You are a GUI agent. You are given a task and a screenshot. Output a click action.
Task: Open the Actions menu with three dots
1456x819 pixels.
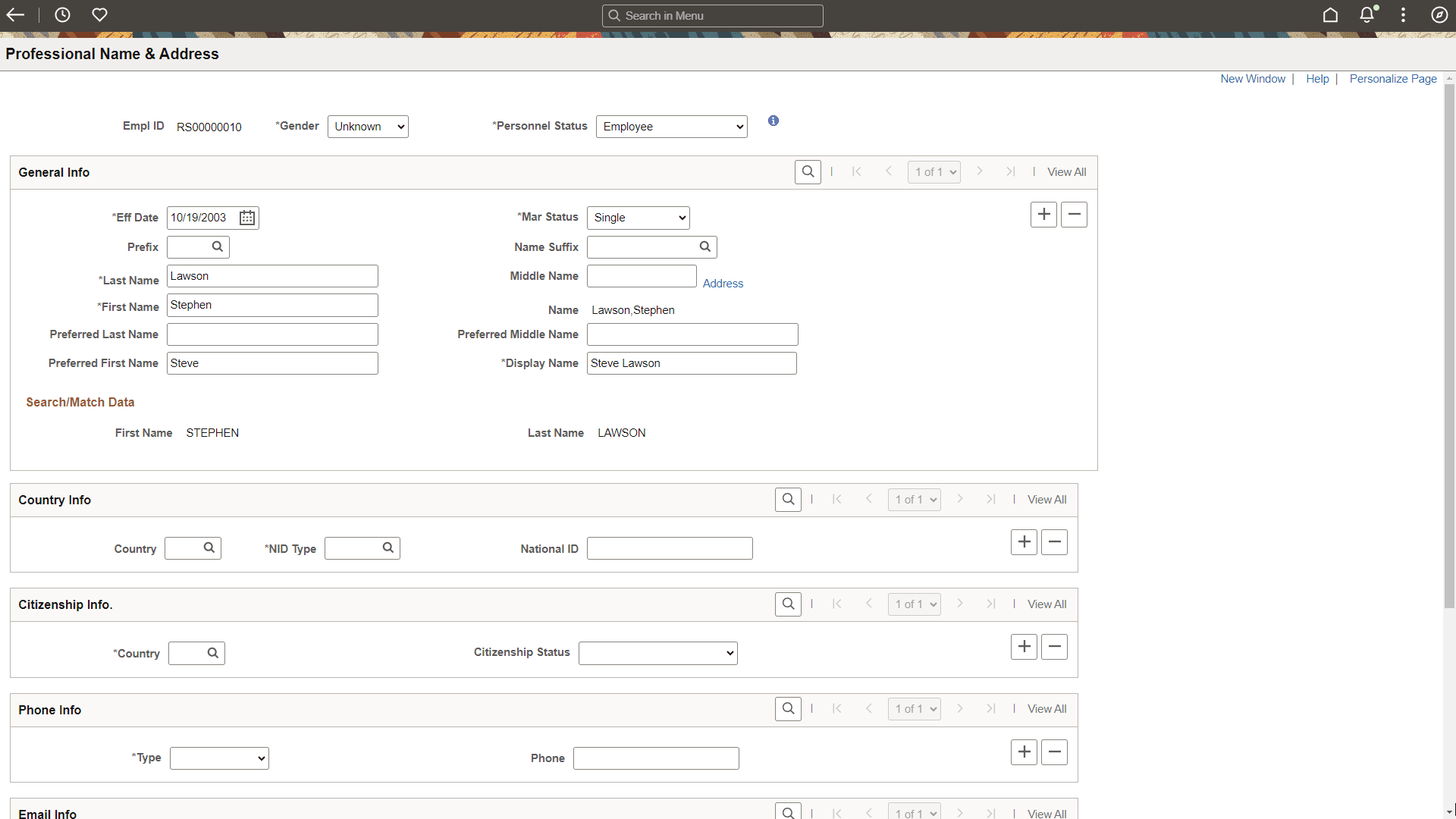click(1403, 14)
